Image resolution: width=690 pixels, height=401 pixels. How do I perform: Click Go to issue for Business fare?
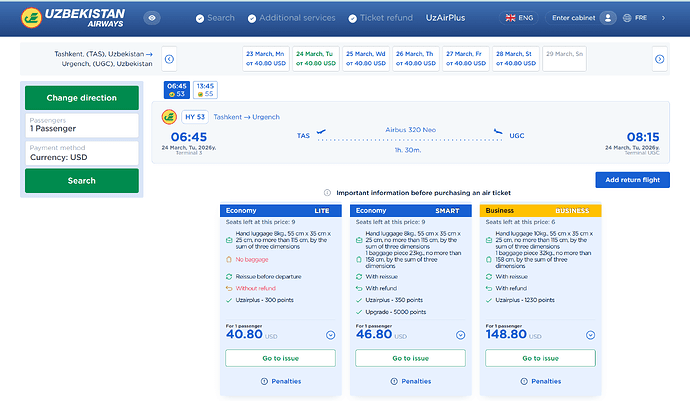pyautogui.click(x=540, y=358)
